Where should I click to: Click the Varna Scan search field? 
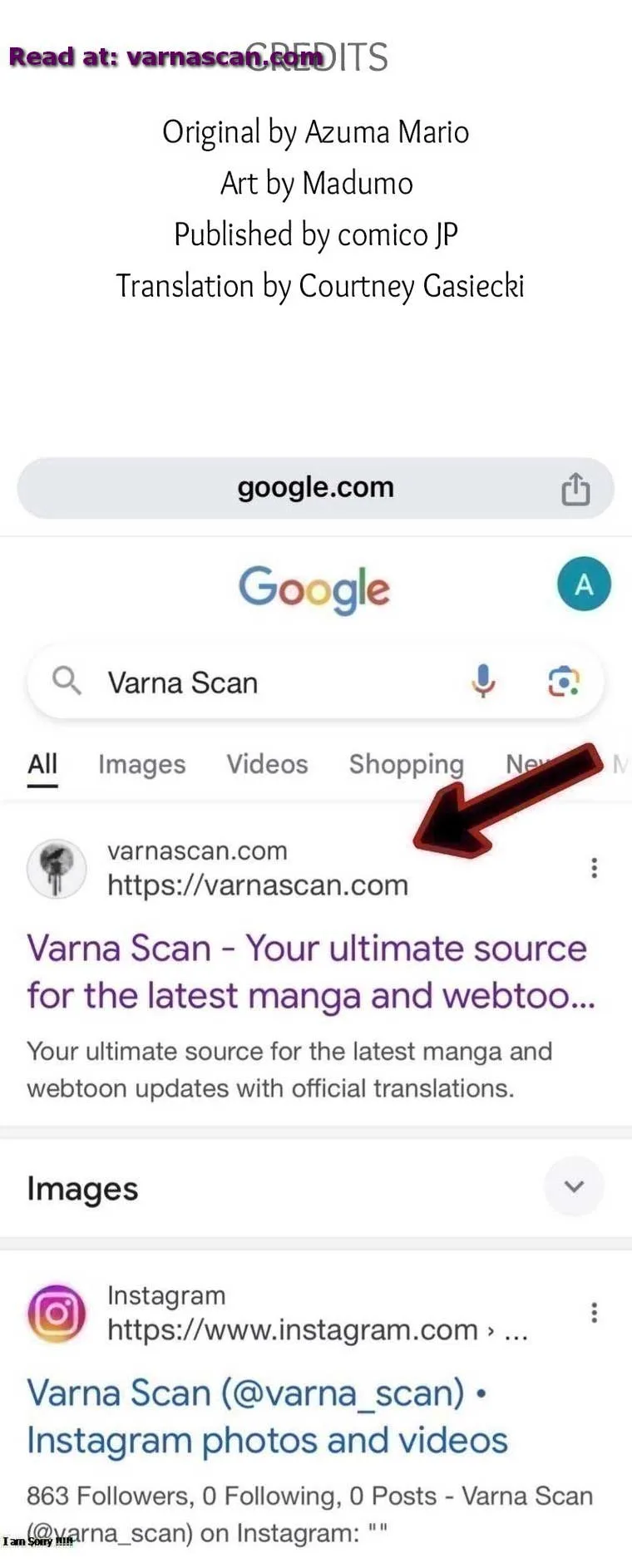click(x=316, y=682)
